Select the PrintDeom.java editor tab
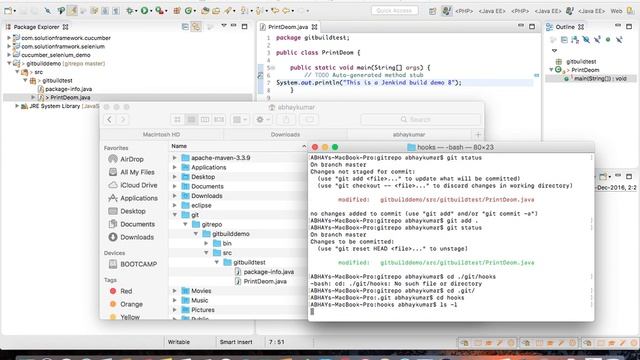The image size is (640, 360). pyautogui.click(x=288, y=27)
